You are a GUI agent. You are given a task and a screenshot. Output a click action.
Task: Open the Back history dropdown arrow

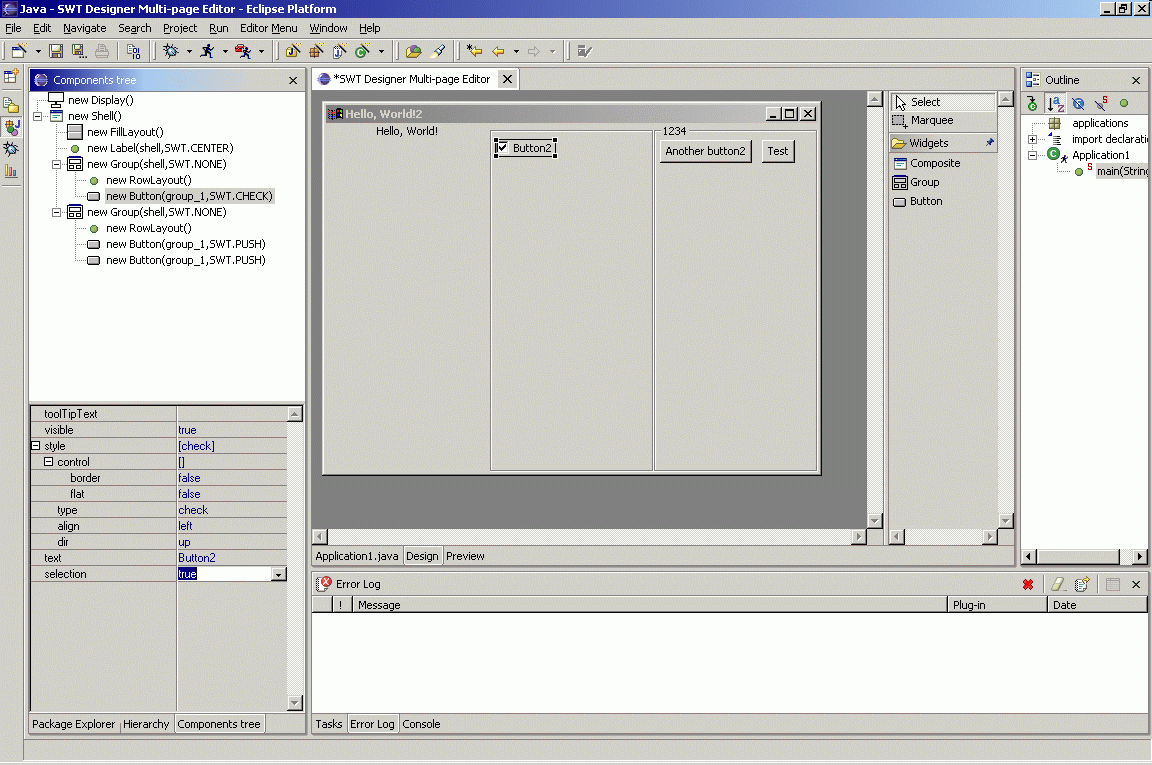pyautogui.click(x=516, y=51)
